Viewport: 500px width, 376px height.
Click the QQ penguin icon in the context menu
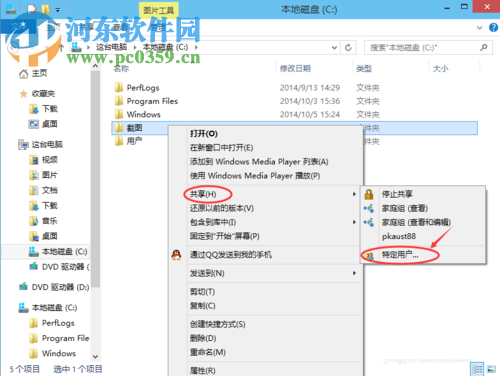pos(176,255)
